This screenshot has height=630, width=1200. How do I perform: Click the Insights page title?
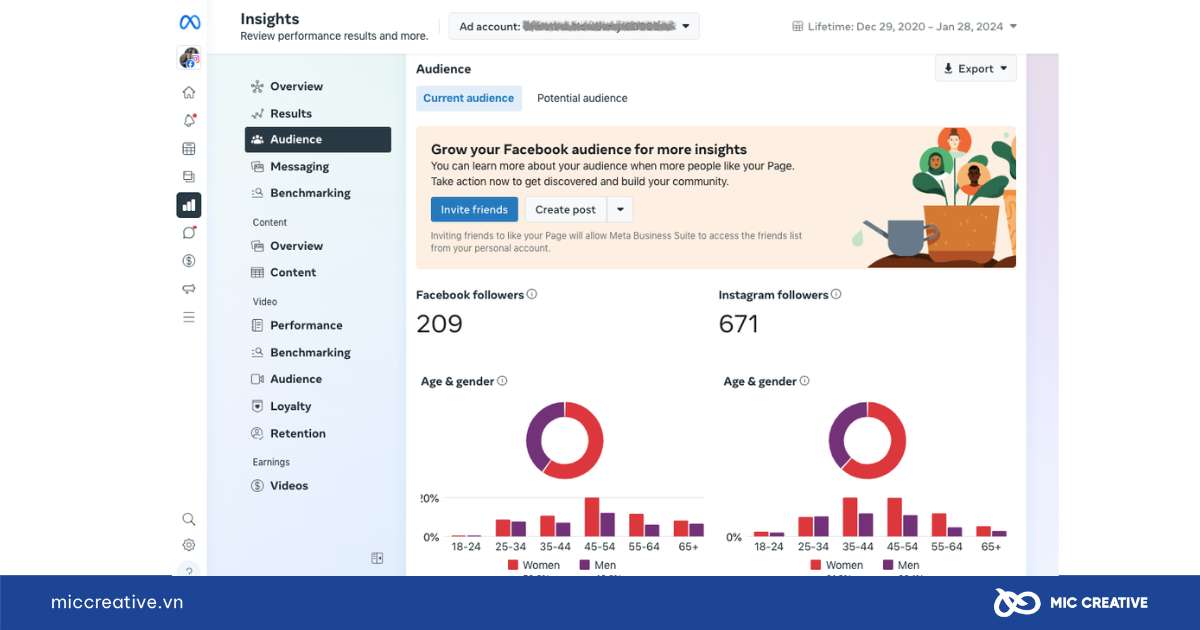[270, 19]
